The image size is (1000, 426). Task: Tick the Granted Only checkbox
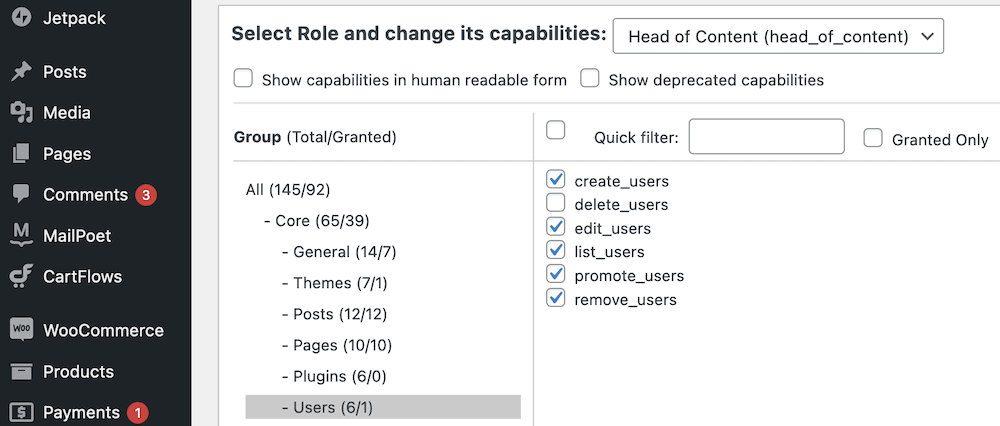[x=872, y=138]
